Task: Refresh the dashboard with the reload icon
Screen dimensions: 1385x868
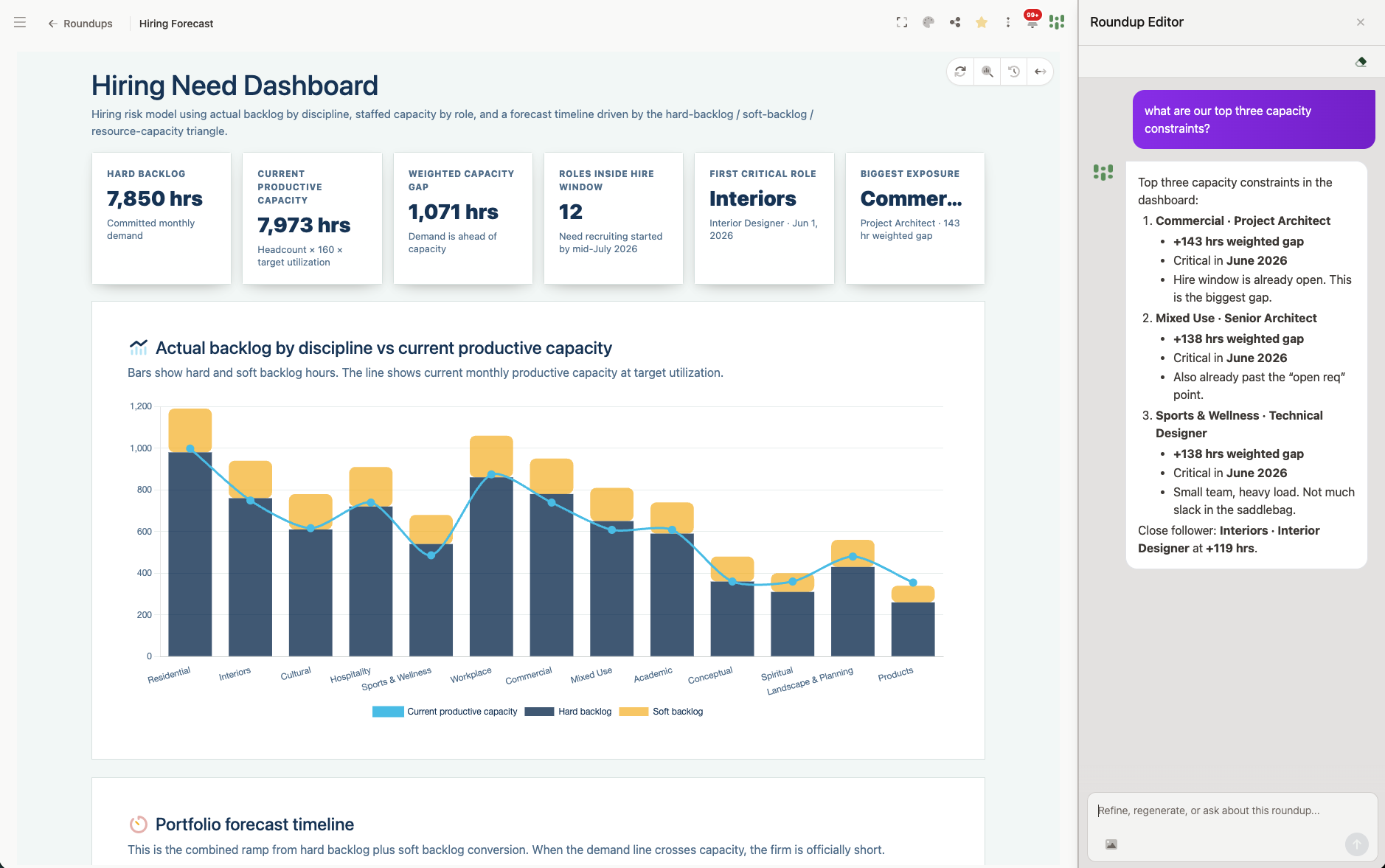Action: point(960,72)
